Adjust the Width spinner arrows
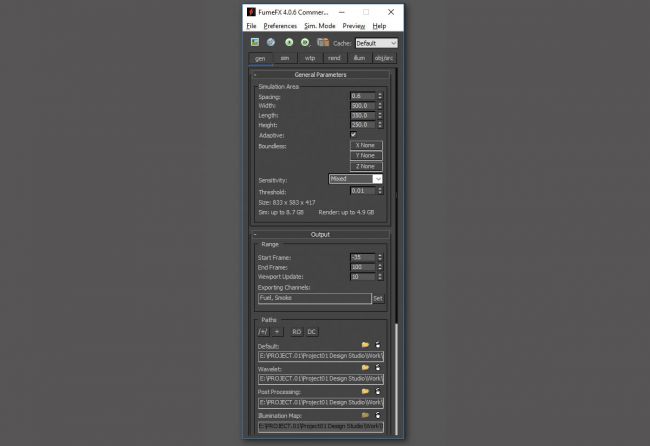Image resolution: width=650 pixels, height=446 pixels. 380,106
